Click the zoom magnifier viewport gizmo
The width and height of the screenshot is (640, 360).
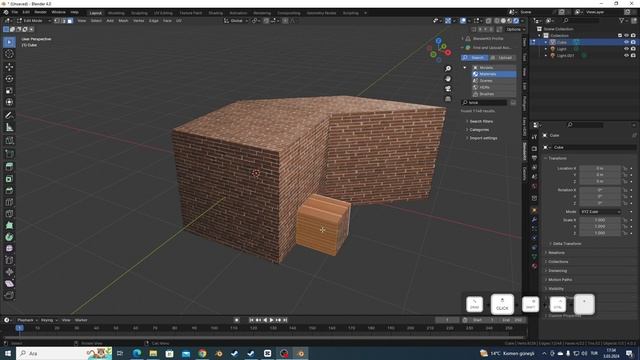(x=448, y=69)
